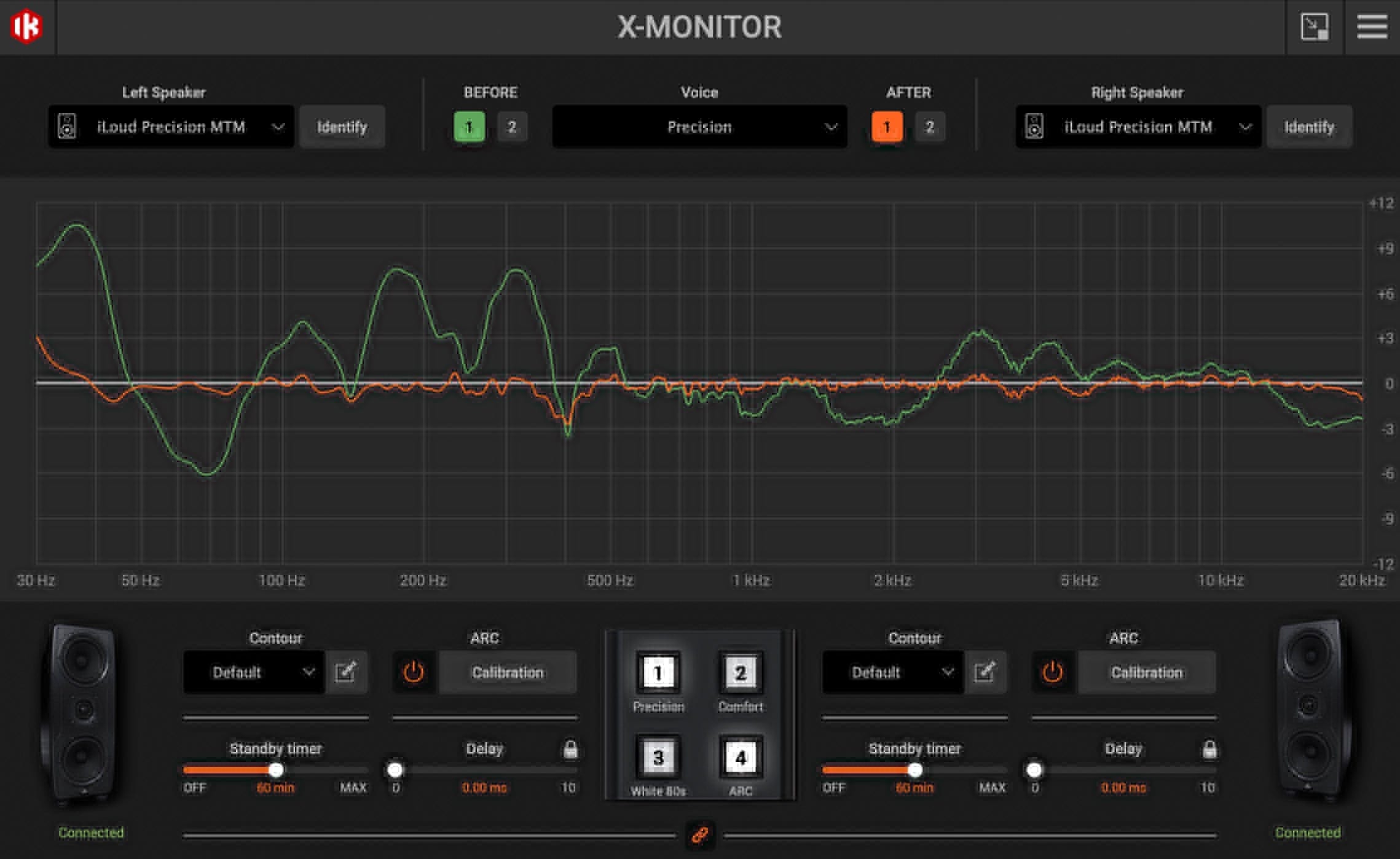
Task: Click the link icon between speaker channels
Action: point(699,836)
